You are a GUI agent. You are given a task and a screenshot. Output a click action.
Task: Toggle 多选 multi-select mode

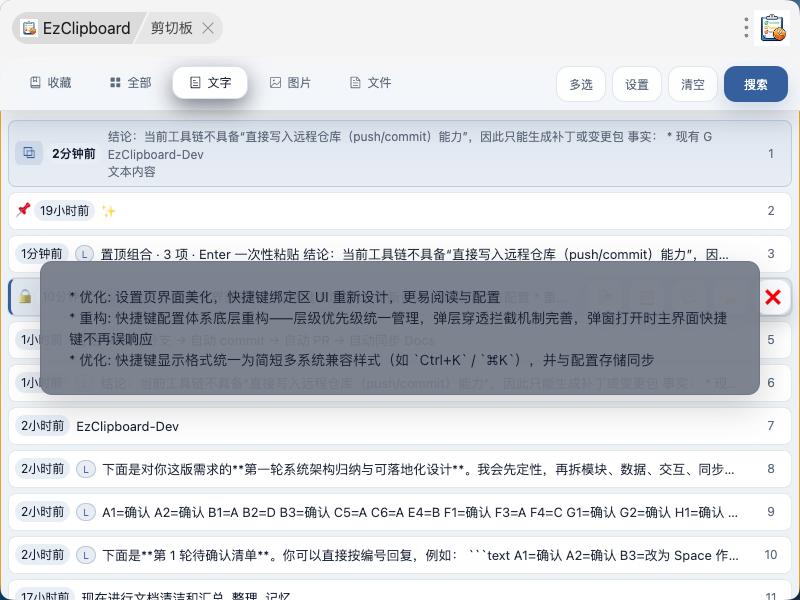click(x=581, y=84)
